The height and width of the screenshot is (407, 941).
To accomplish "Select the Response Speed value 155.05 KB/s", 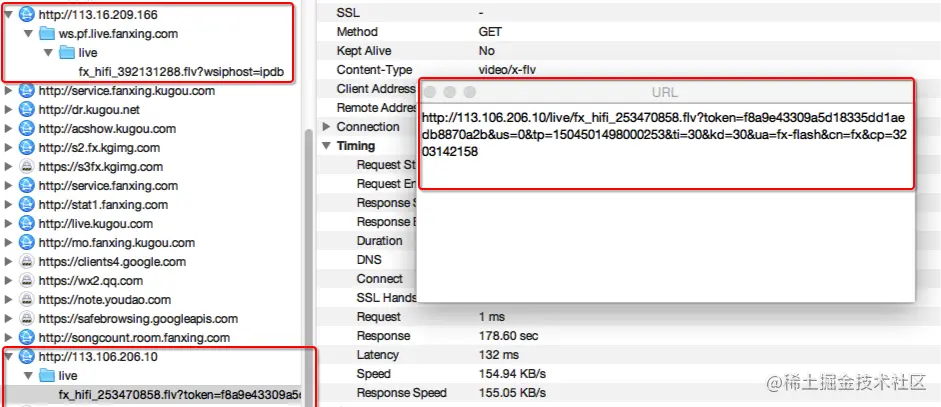I will coord(512,393).
